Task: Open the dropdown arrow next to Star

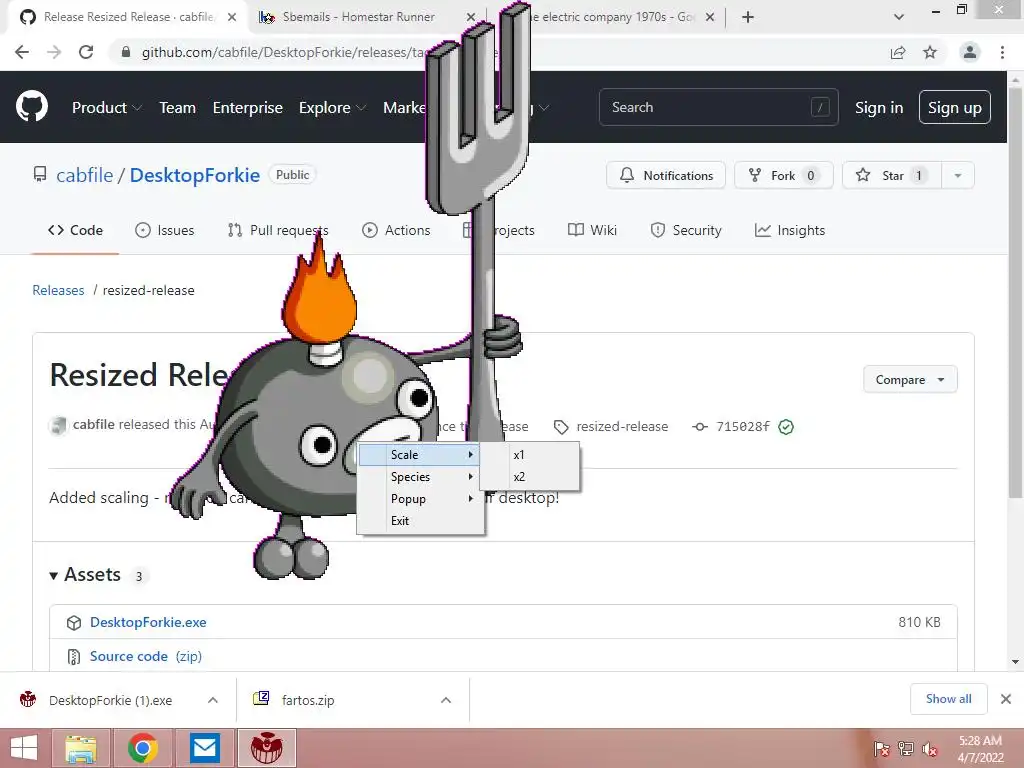Action: 958,175
